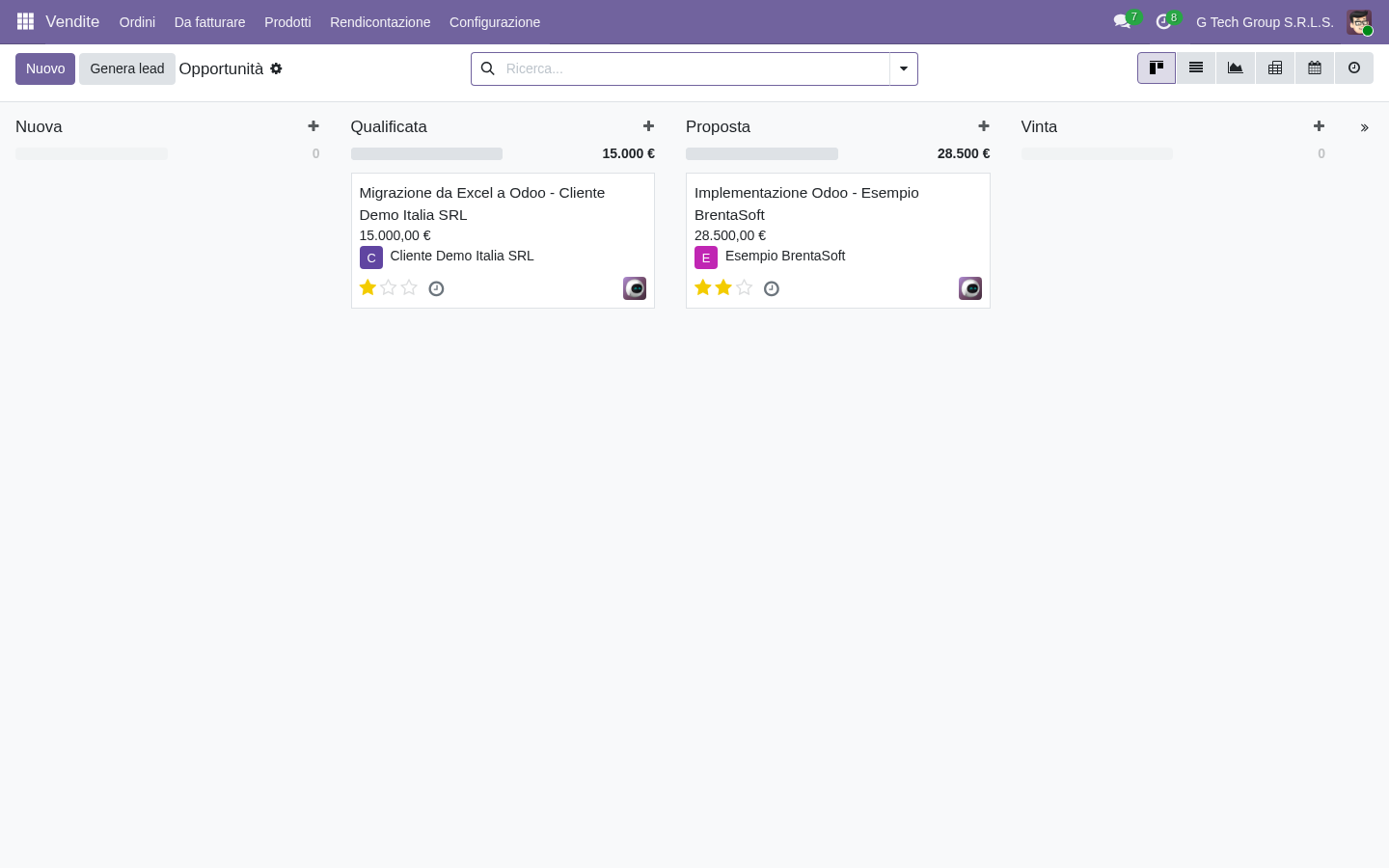Switch to Graph view

[1236, 68]
